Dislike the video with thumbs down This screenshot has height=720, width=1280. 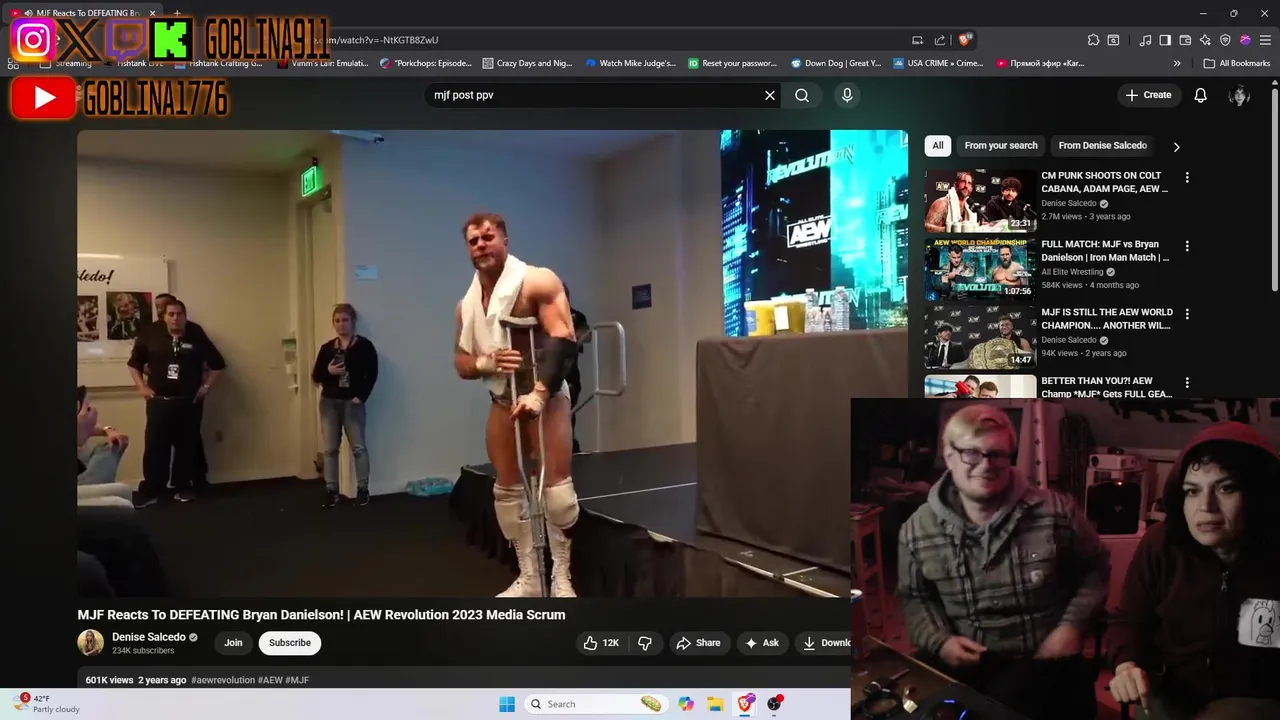pos(645,643)
